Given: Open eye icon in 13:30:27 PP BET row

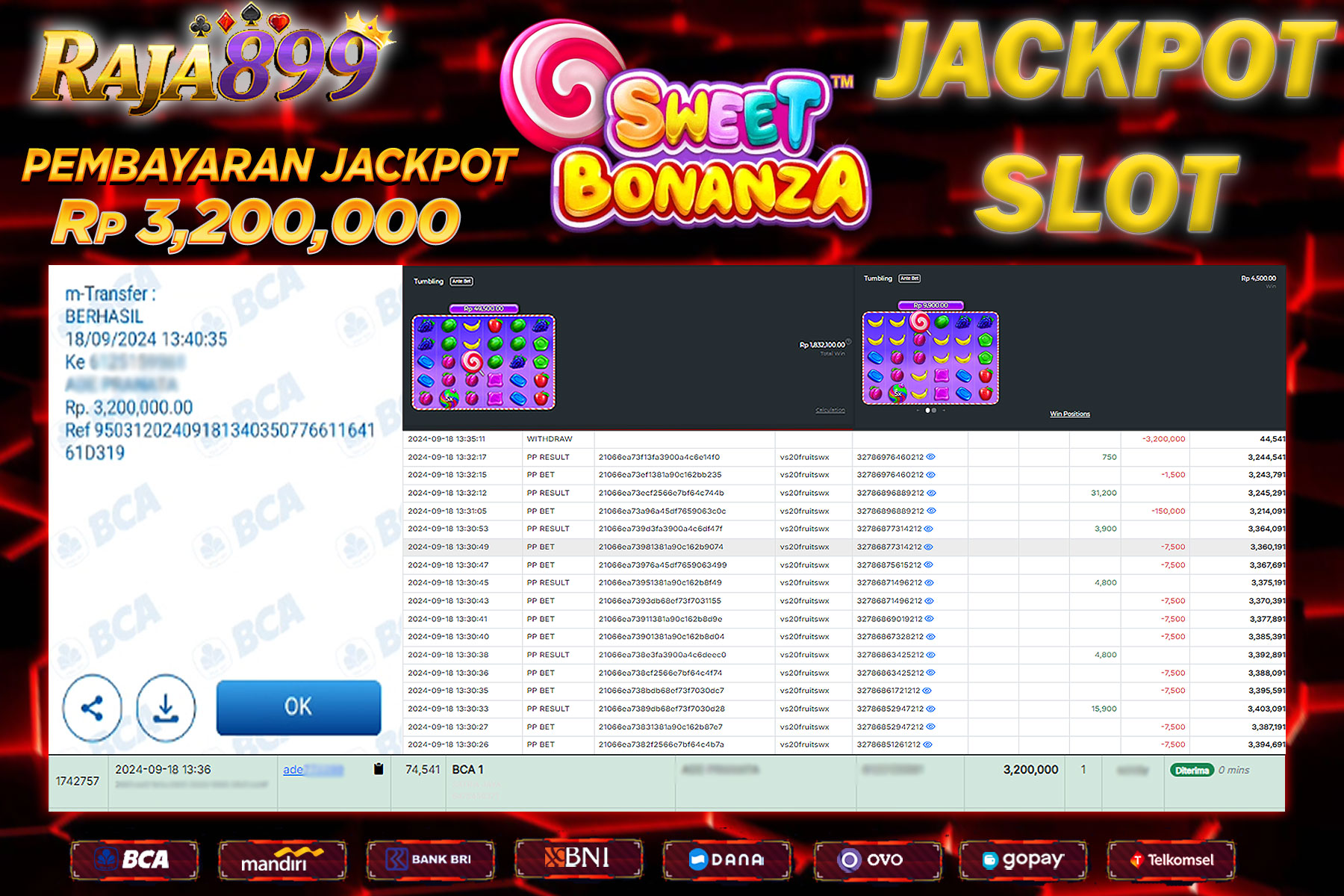Looking at the screenshot, I should coord(930,727).
